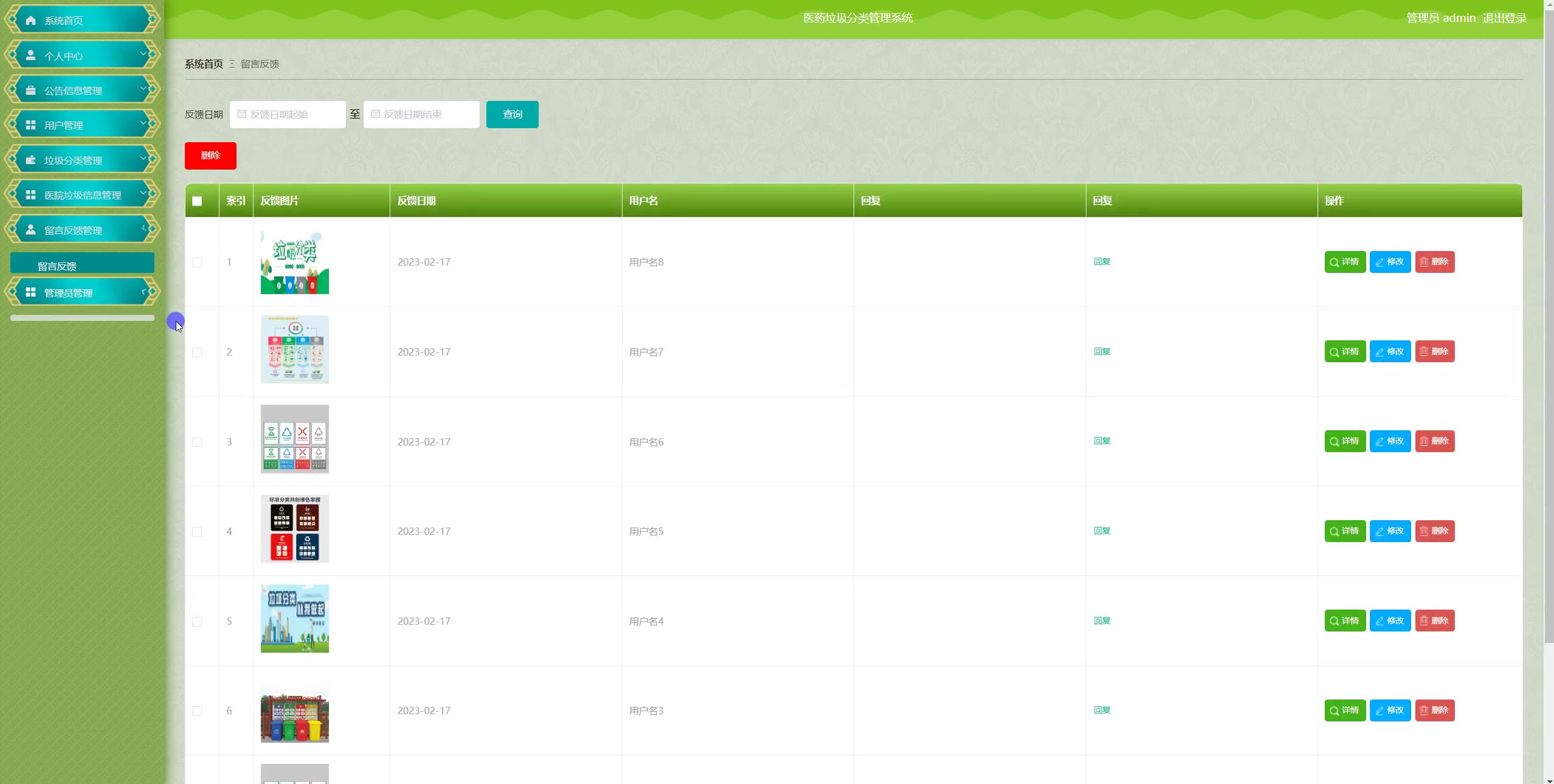Open 用户管理 sidebar menu
This screenshot has height=784, width=1554.
click(82, 125)
